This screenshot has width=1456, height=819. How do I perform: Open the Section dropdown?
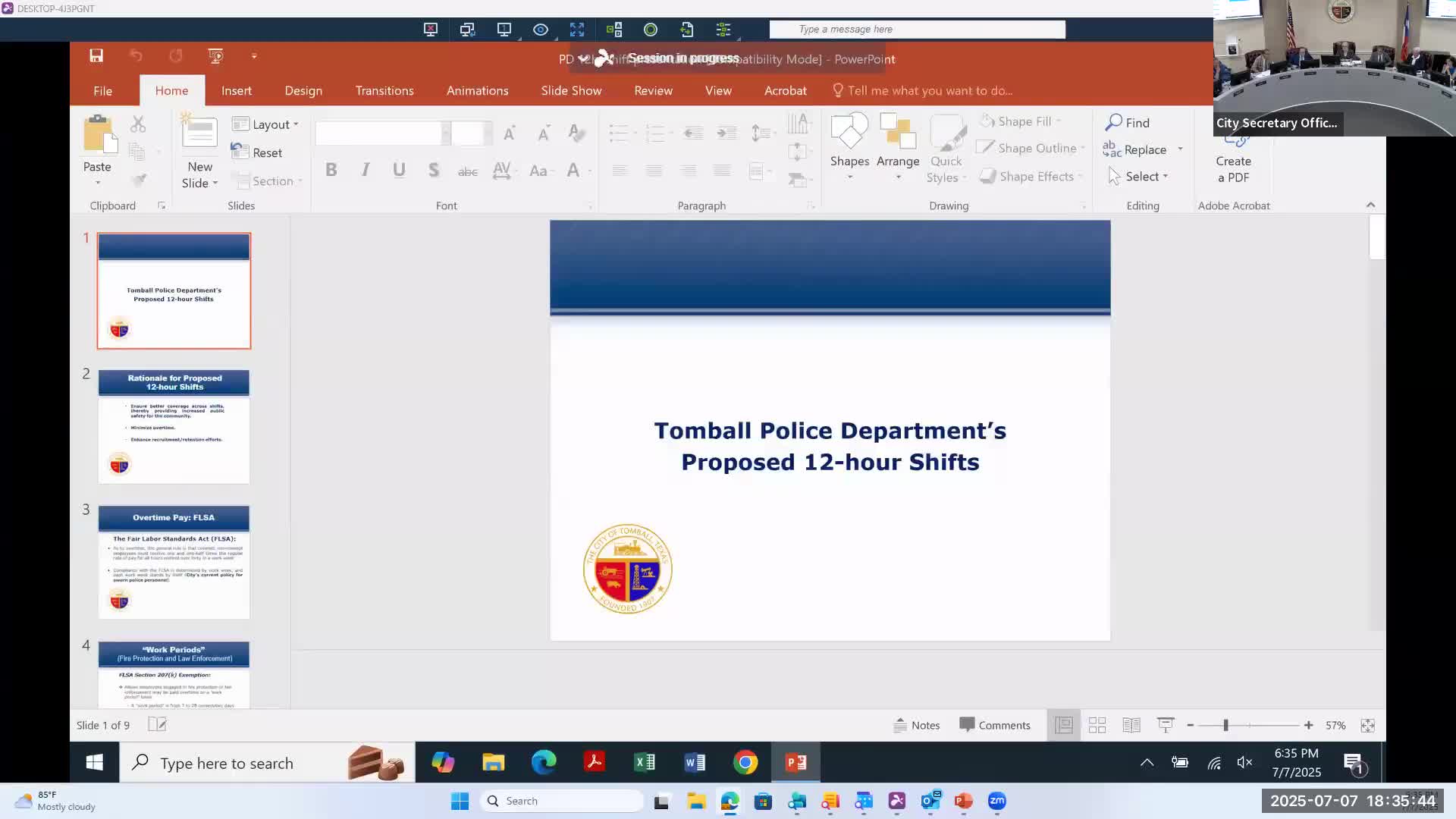[x=267, y=180]
